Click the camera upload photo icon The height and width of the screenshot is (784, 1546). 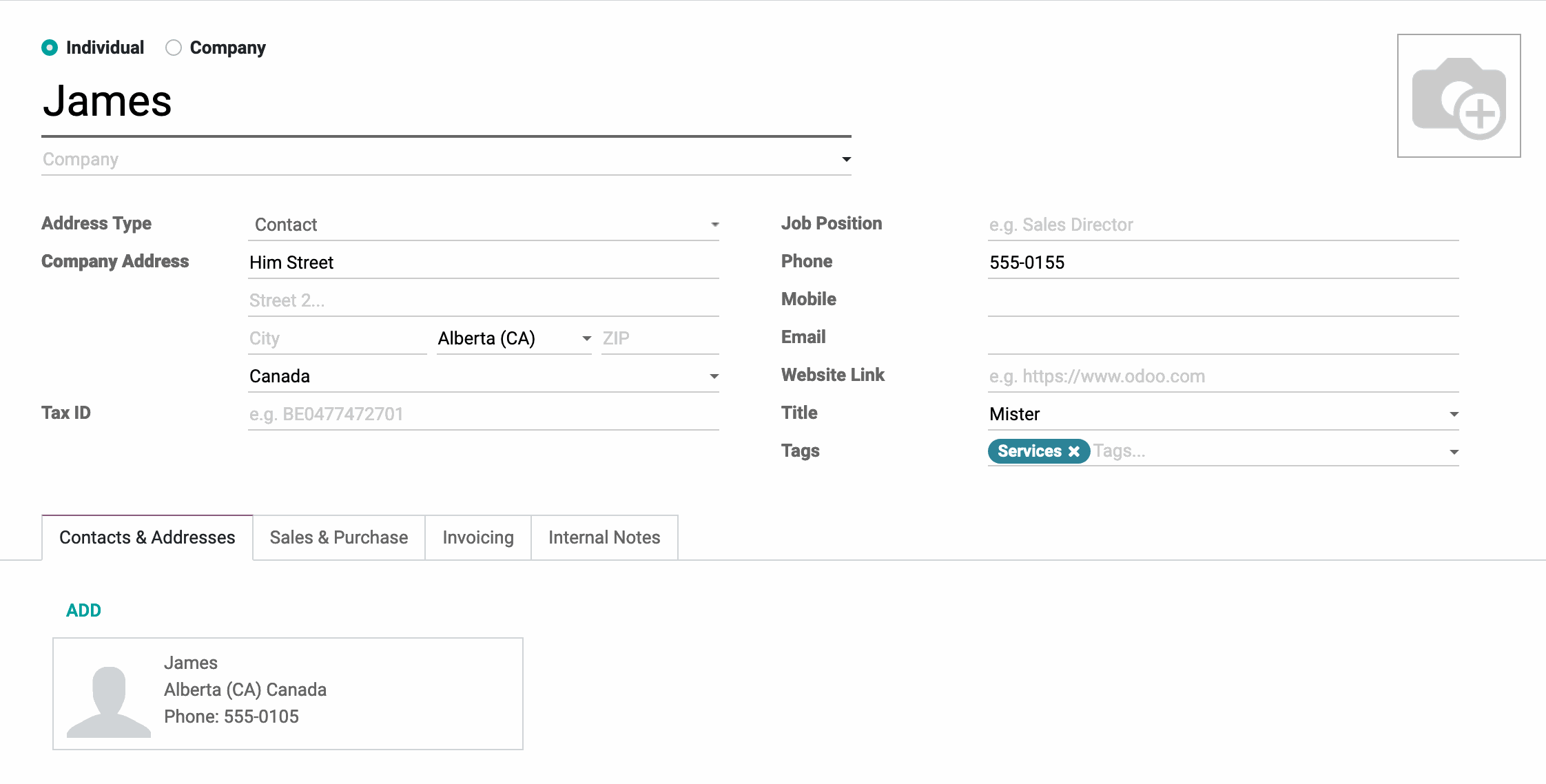tap(1459, 96)
